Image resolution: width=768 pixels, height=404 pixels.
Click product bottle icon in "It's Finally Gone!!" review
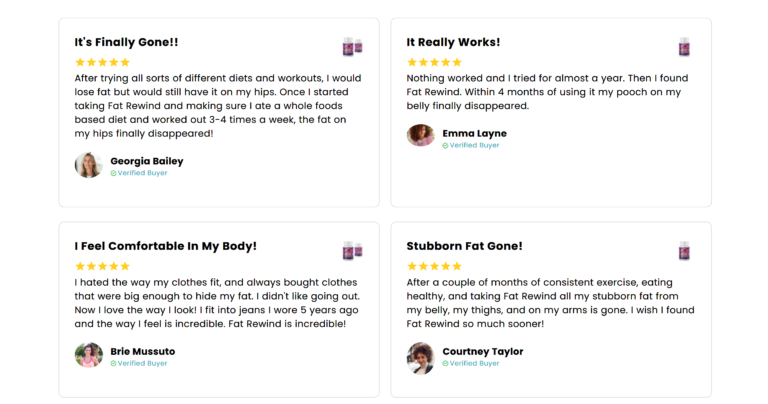pyautogui.click(x=352, y=47)
